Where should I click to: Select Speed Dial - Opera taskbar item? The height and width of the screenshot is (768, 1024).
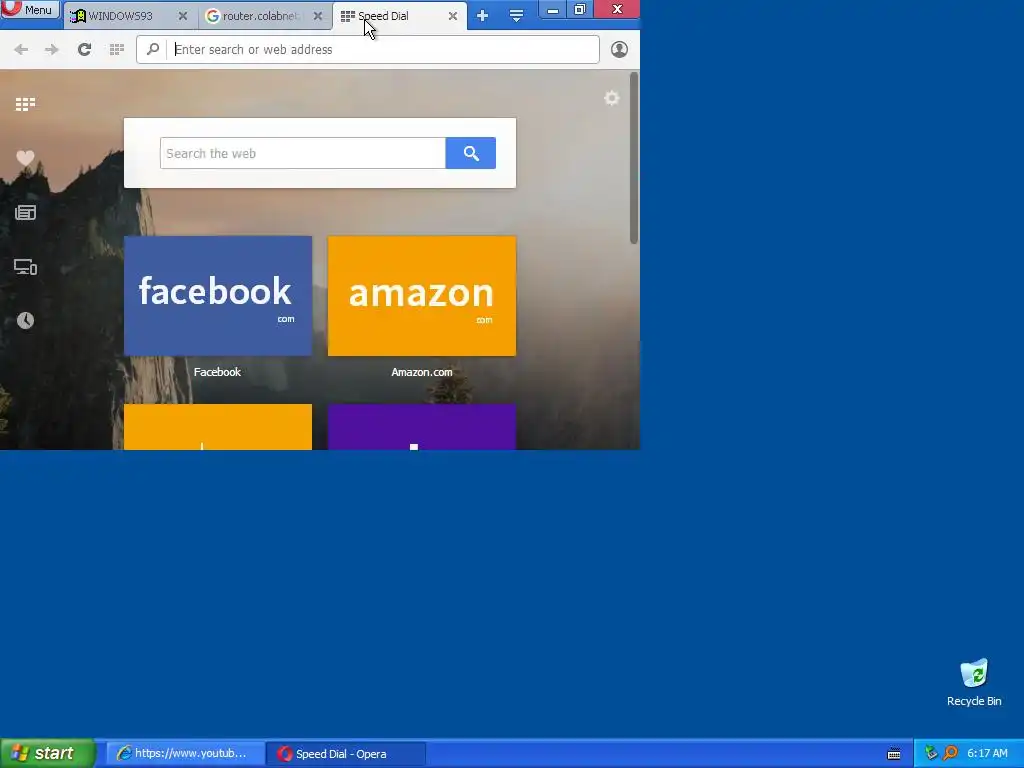click(346, 754)
